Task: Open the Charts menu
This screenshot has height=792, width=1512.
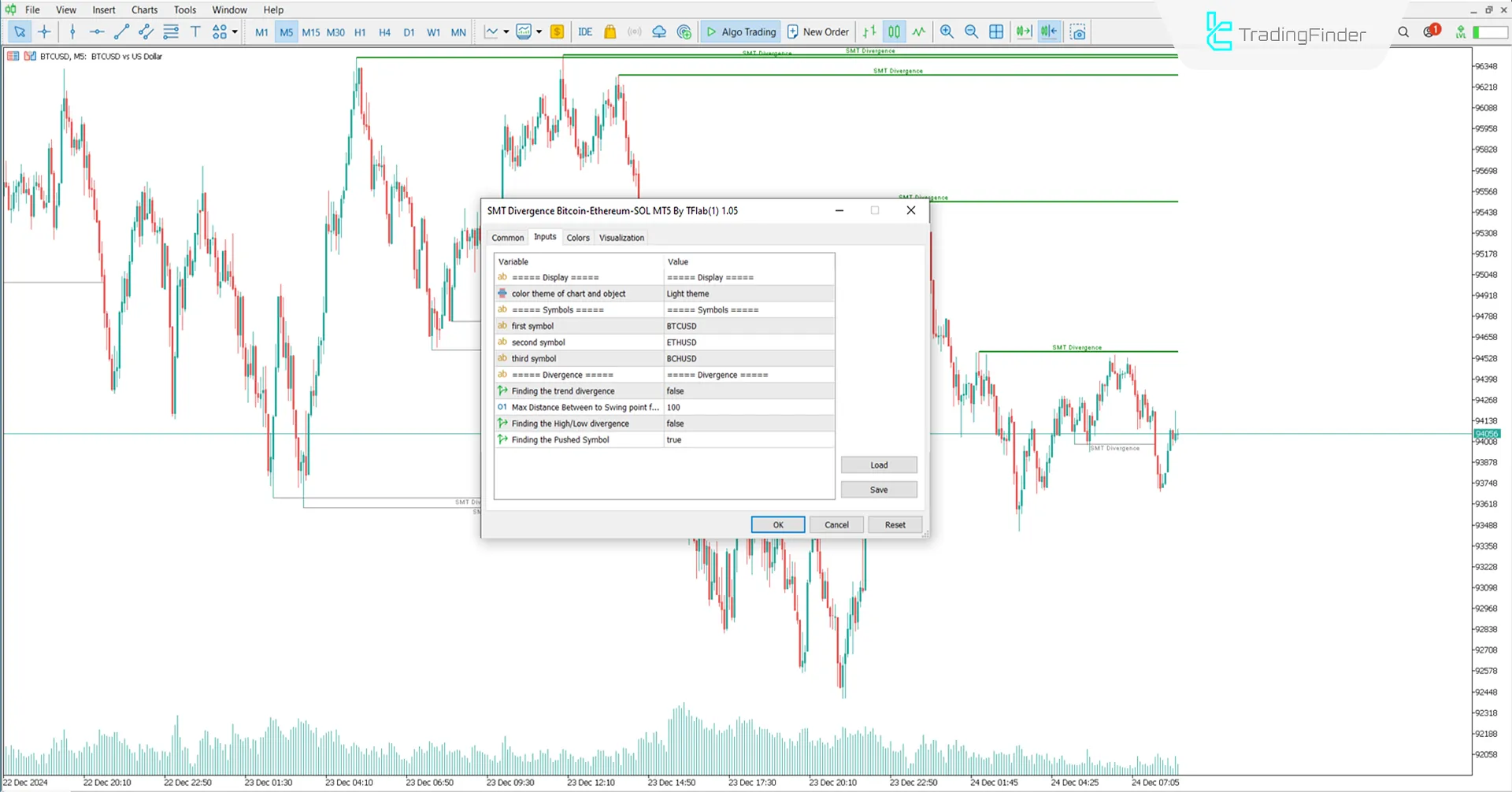Action: pyautogui.click(x=144, y=9)
